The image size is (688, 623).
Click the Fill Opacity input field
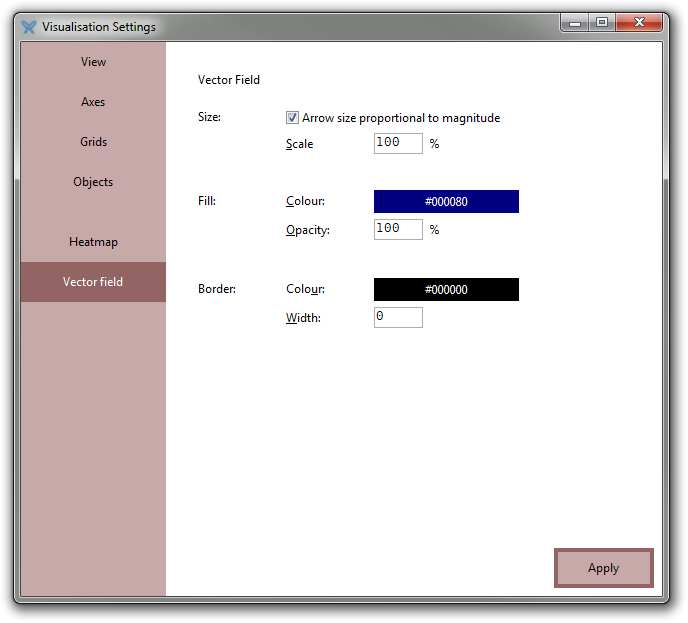pyautogui.click(x=398, y=229)
